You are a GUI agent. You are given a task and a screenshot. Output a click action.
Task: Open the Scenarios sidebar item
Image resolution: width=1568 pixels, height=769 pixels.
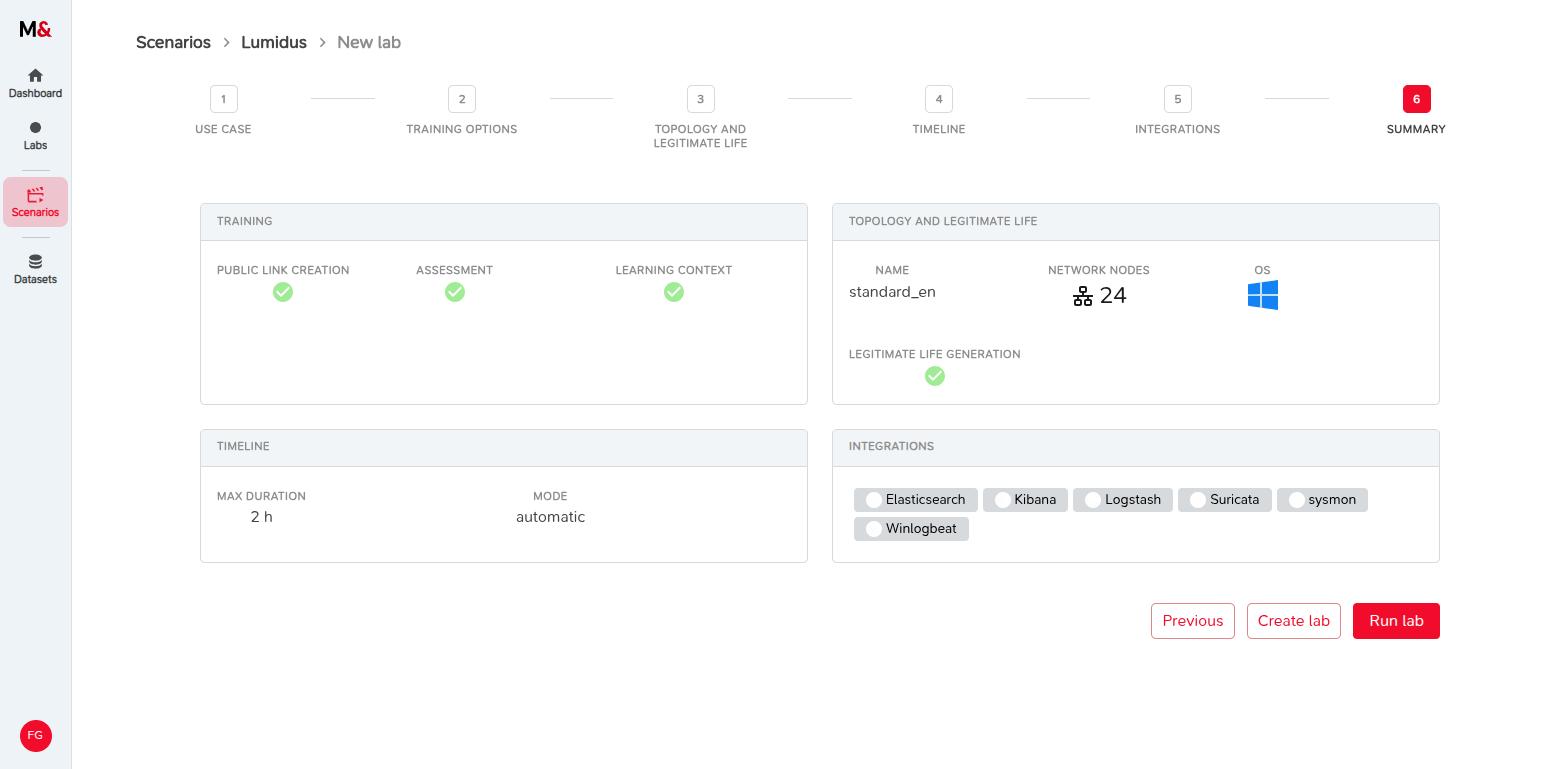click(x=35, y=202)
